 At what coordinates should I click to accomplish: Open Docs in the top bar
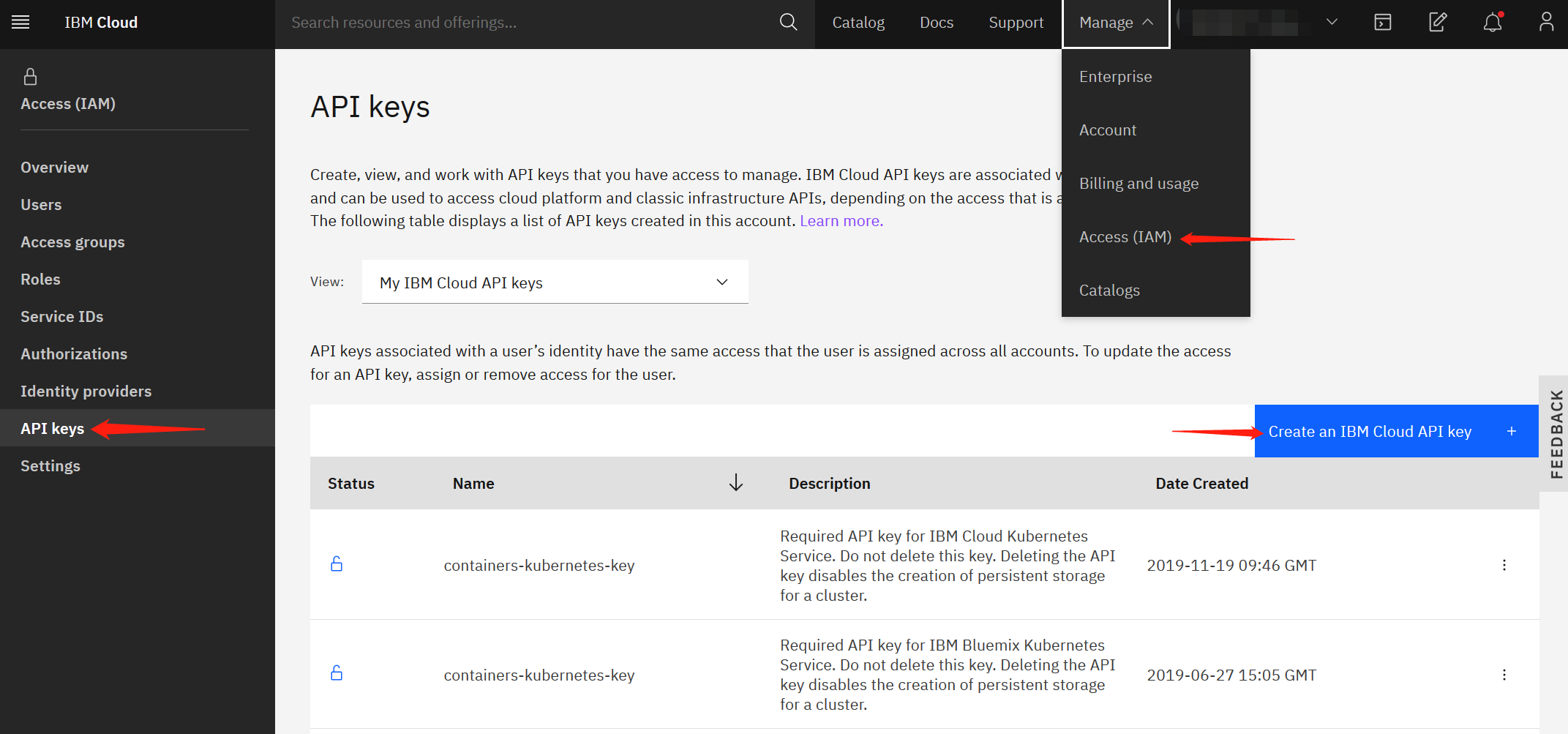(937, 23)
